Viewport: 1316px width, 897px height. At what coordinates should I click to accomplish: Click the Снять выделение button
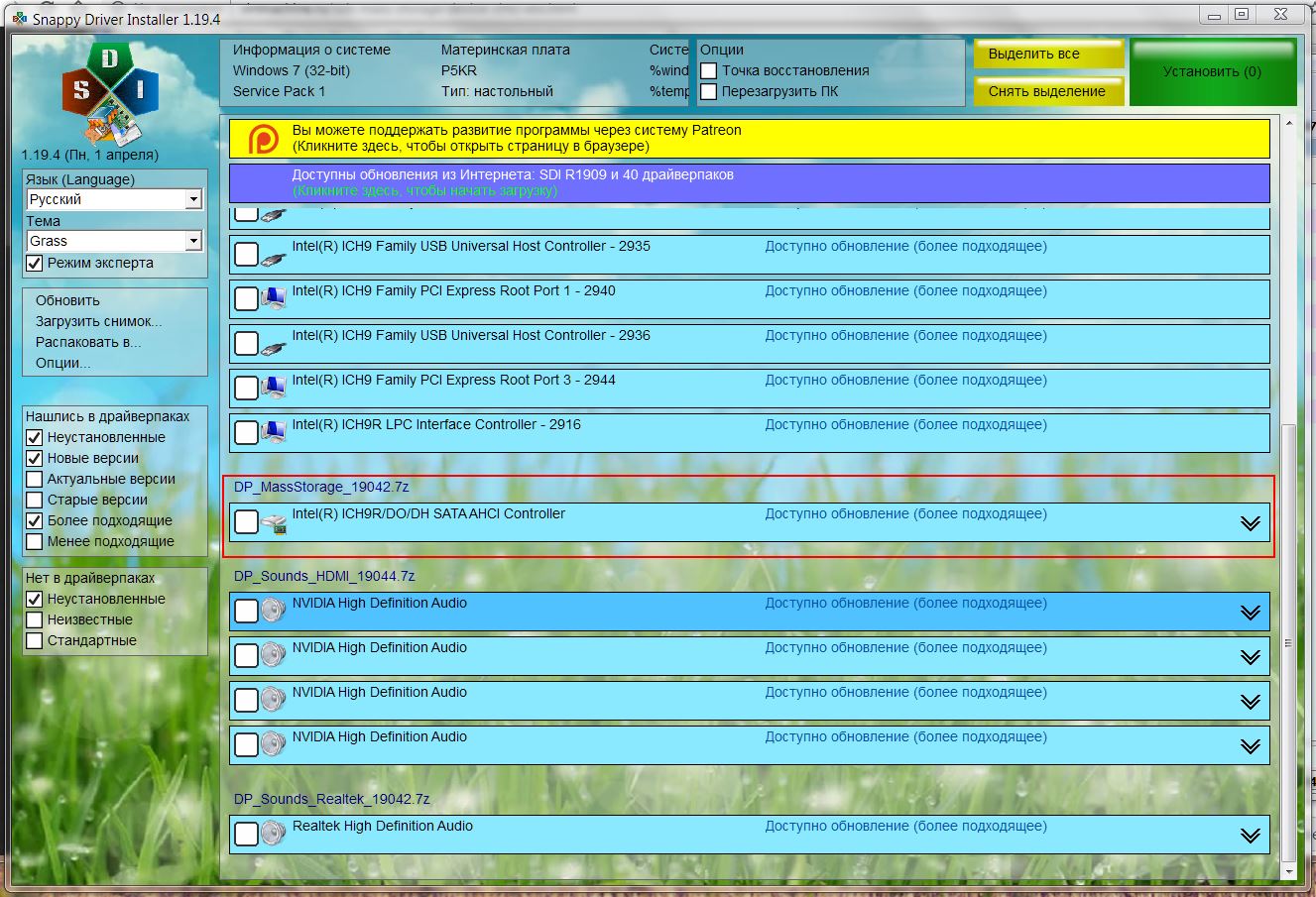pyautogui.click(x=1048, y=91)
